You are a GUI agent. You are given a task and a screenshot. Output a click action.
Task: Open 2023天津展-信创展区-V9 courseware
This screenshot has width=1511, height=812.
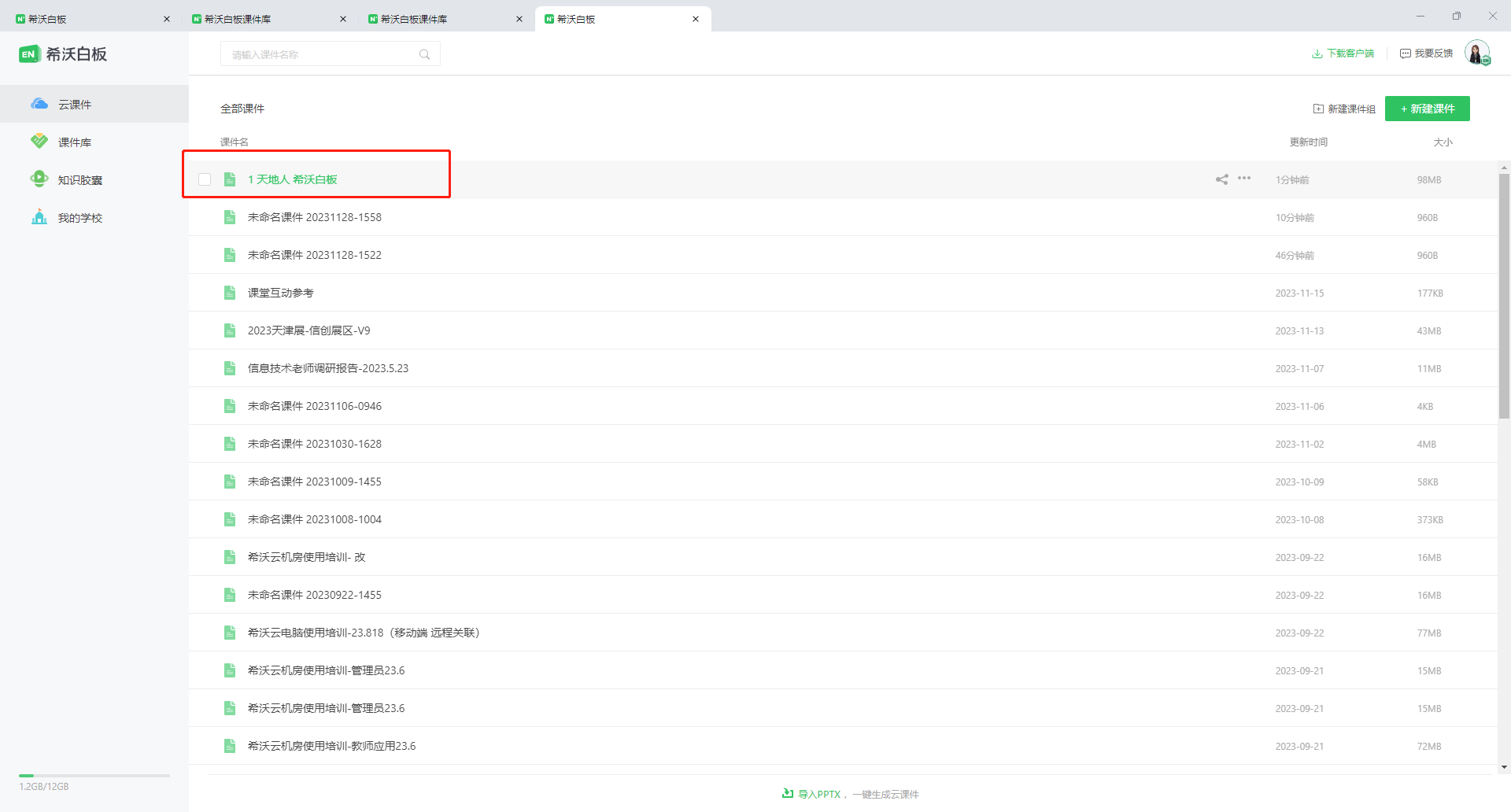tap(308, 330)
